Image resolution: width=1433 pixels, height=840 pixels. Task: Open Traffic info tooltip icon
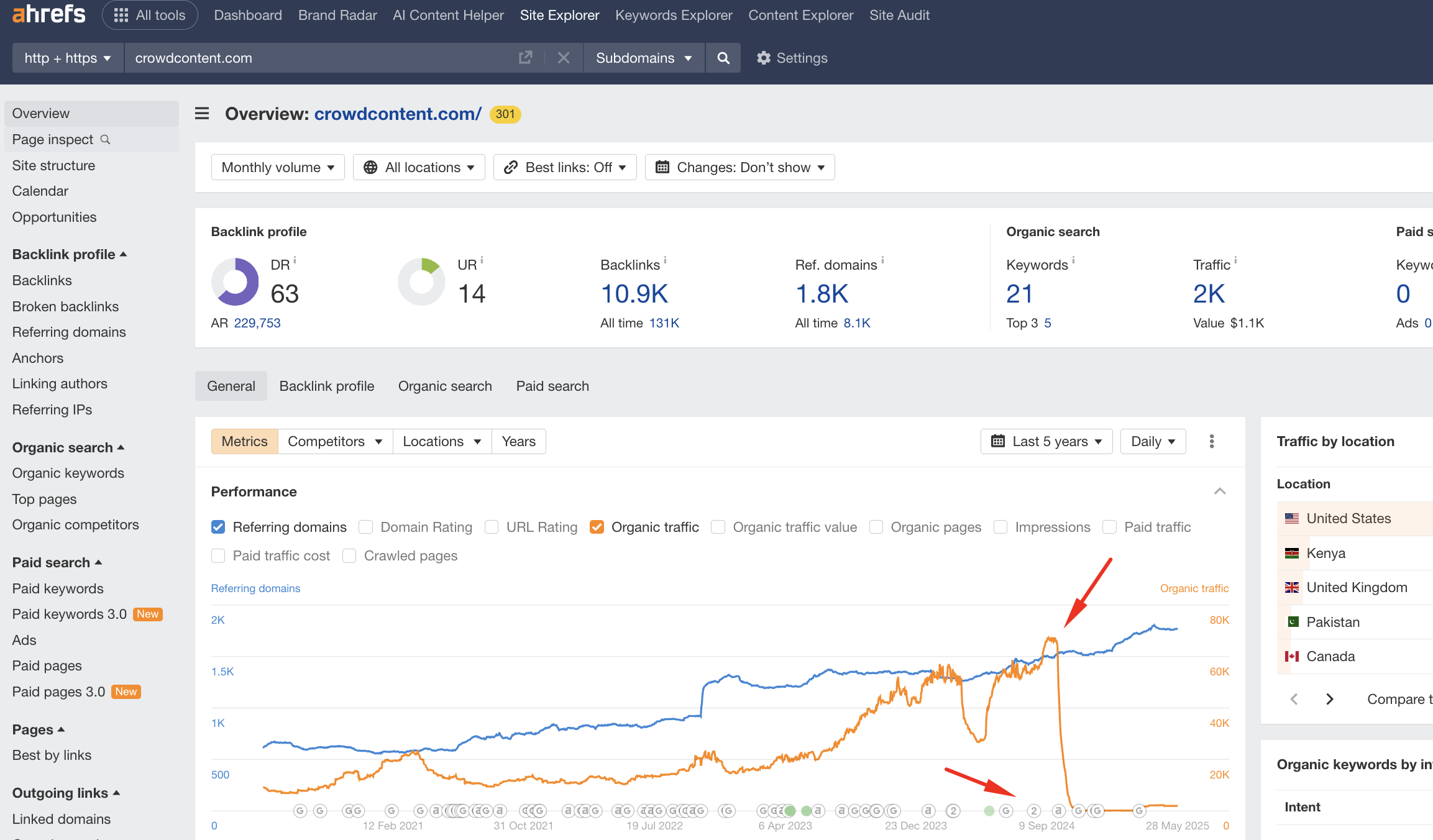coord(1235,260)
